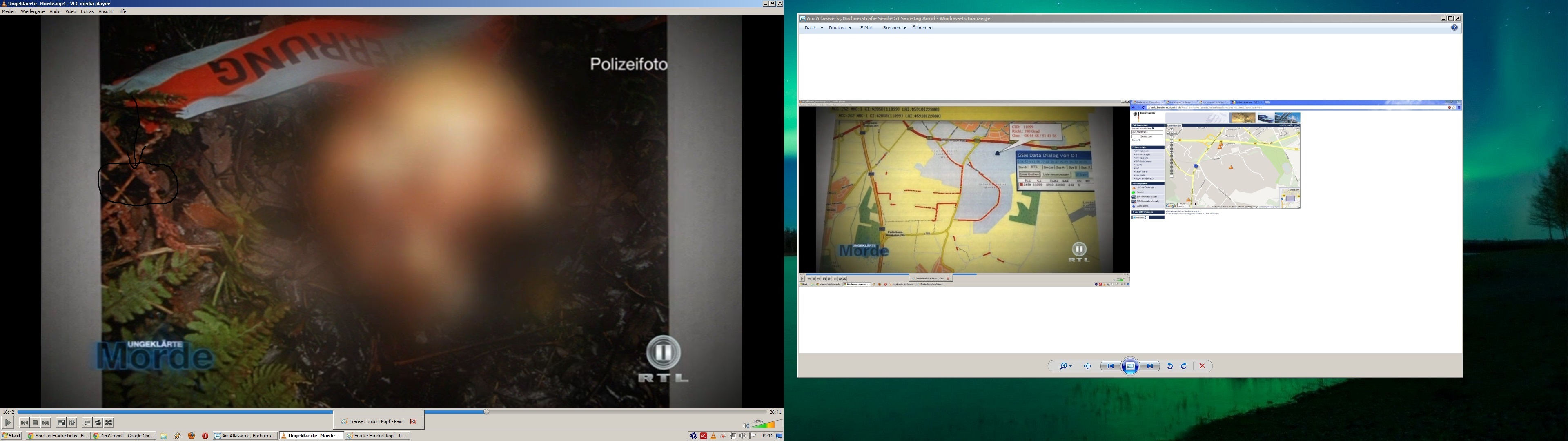This screenshot has width=1568, height=441.
Task: Click the blue triangle tray icon
Action: pyautogui.click(x=693, y=436)
